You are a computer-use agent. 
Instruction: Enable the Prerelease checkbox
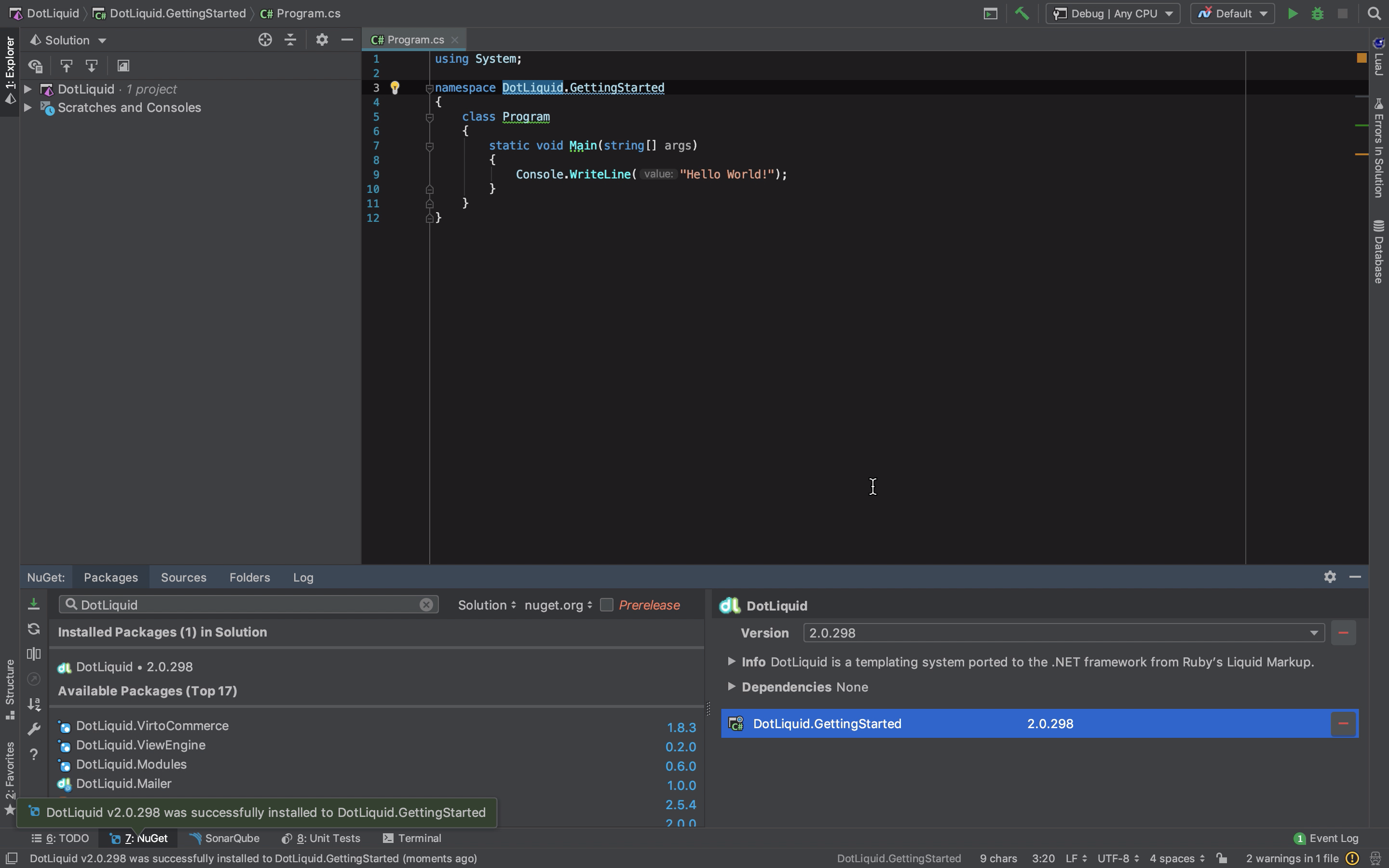click(606, 605)
